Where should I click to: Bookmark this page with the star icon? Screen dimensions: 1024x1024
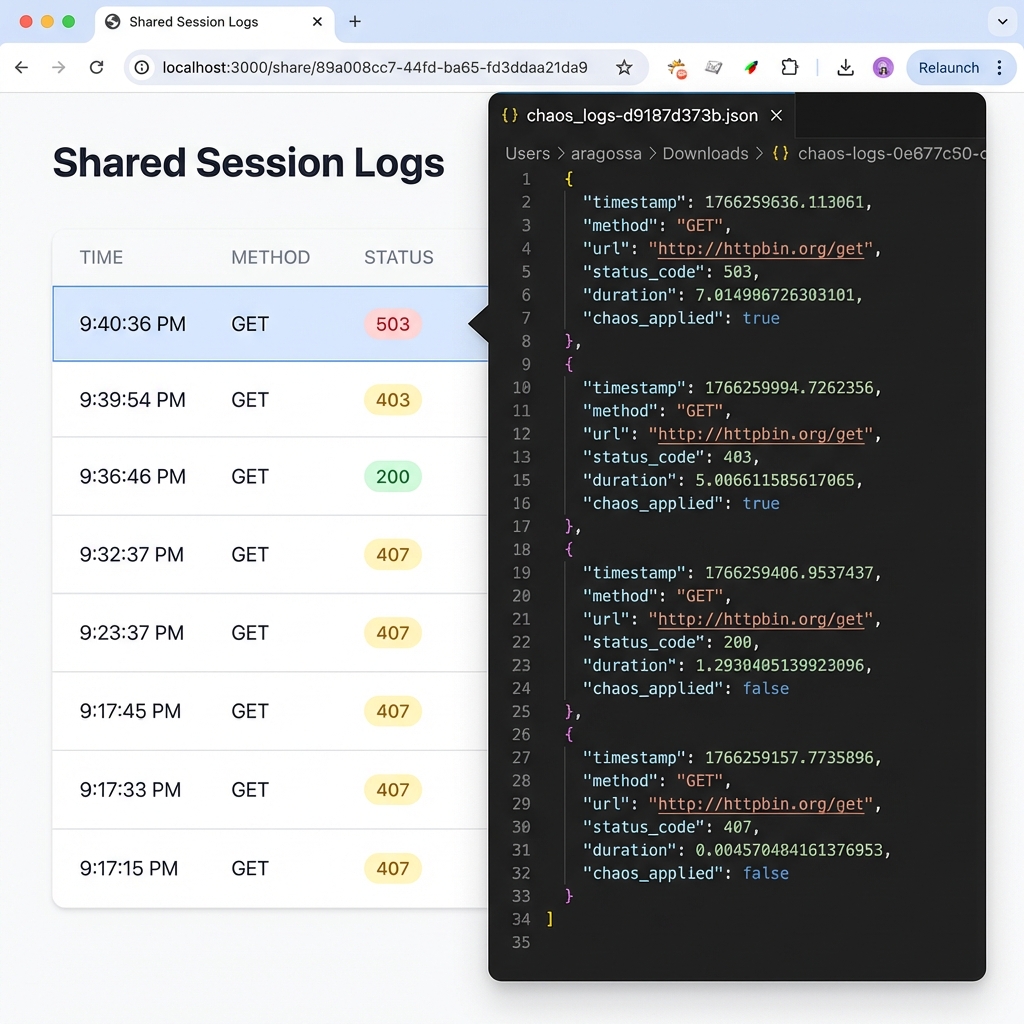pos(624,68)
